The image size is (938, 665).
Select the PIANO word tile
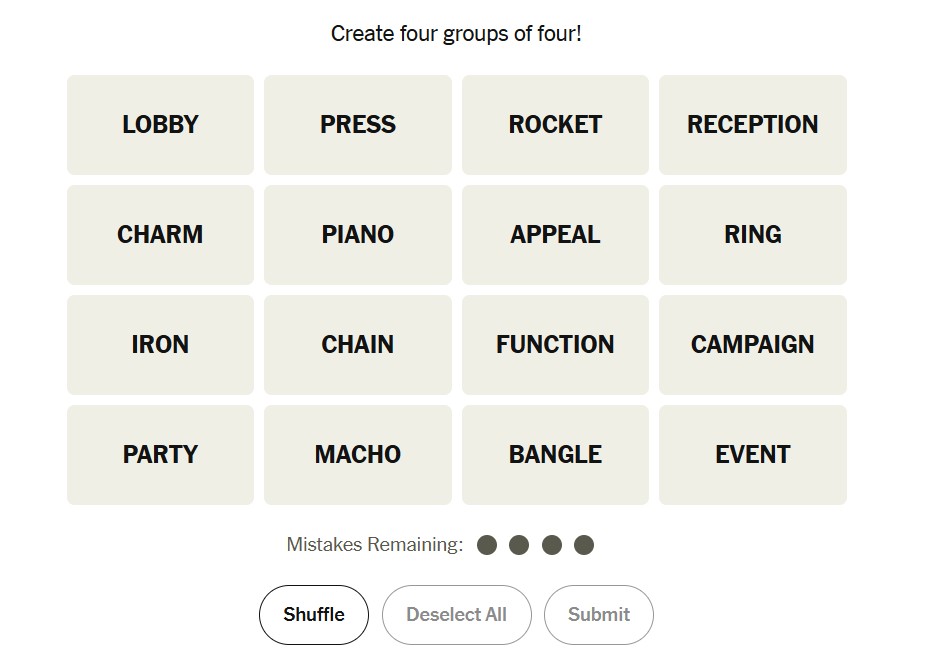click(358, 235)
